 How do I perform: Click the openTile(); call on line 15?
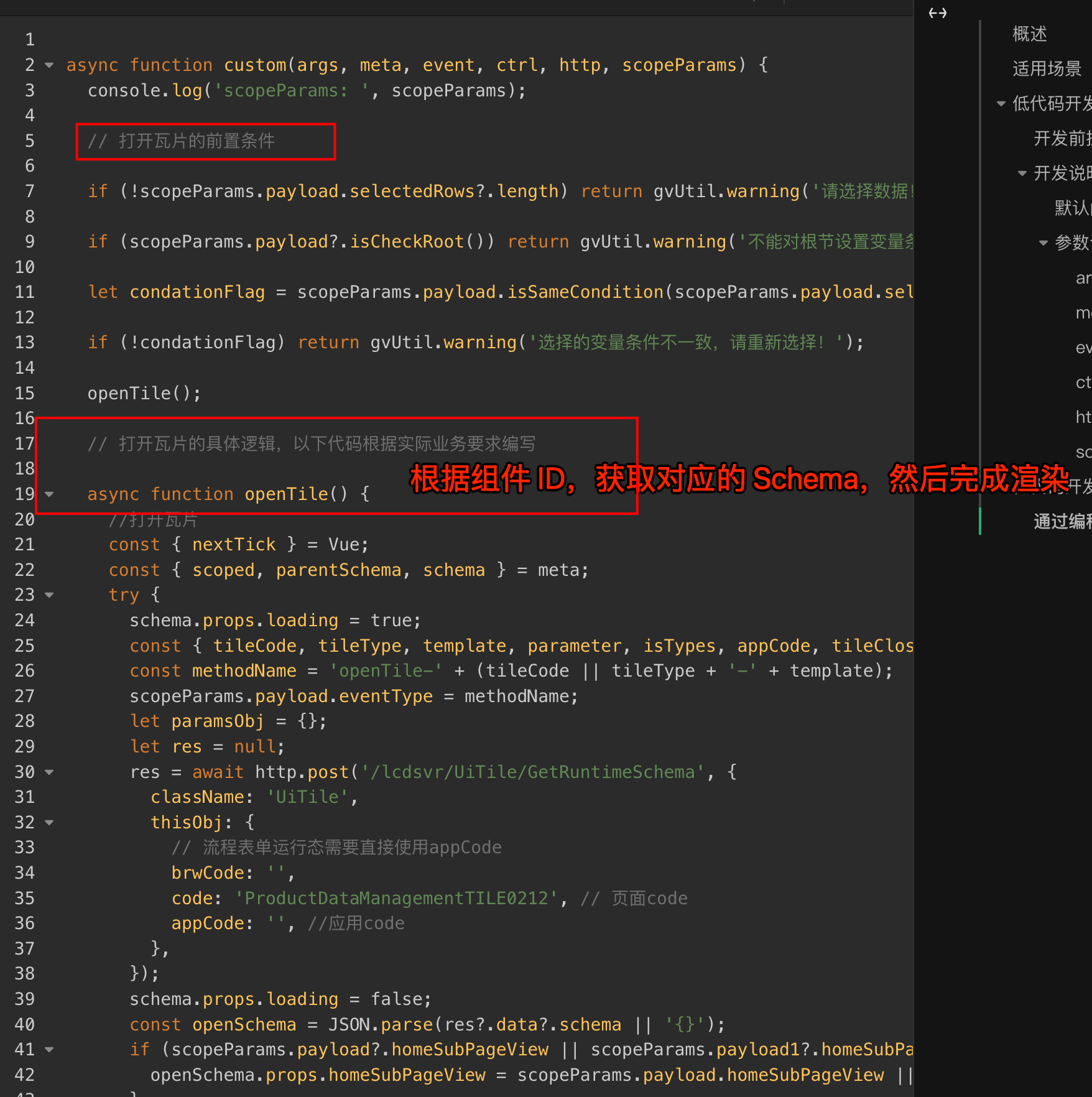(x=144, y=393)
